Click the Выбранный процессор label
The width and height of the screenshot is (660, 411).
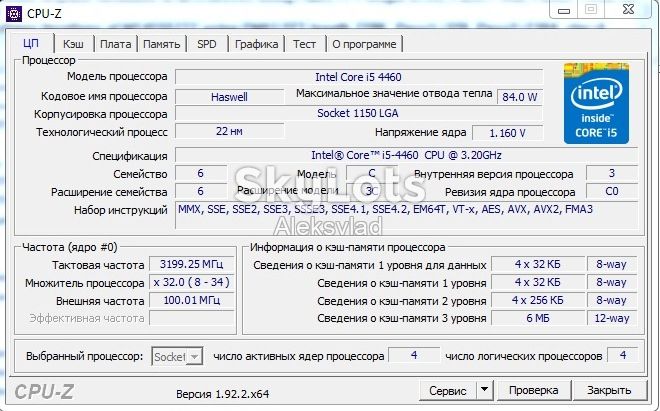point(85,356)
